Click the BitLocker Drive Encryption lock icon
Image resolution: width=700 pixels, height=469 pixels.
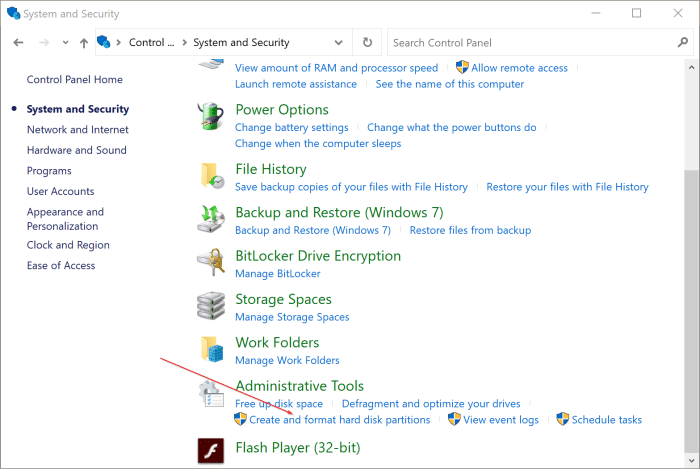(x=211, y=262)
